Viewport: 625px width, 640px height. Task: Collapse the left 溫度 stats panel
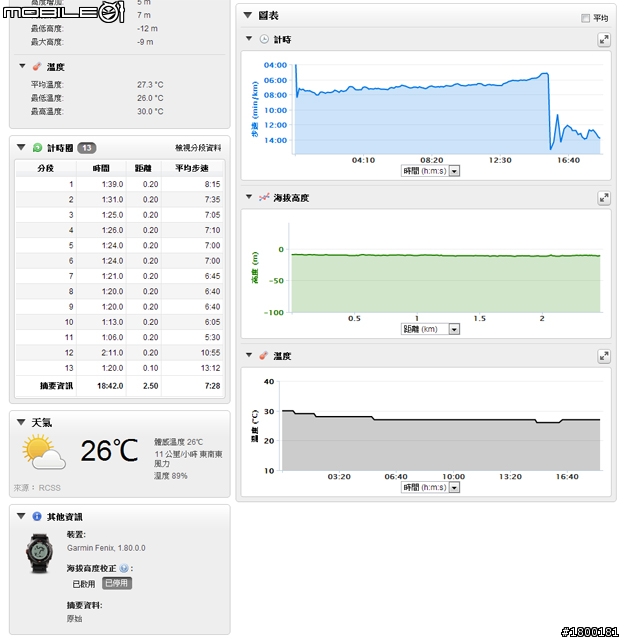point(22,66)
